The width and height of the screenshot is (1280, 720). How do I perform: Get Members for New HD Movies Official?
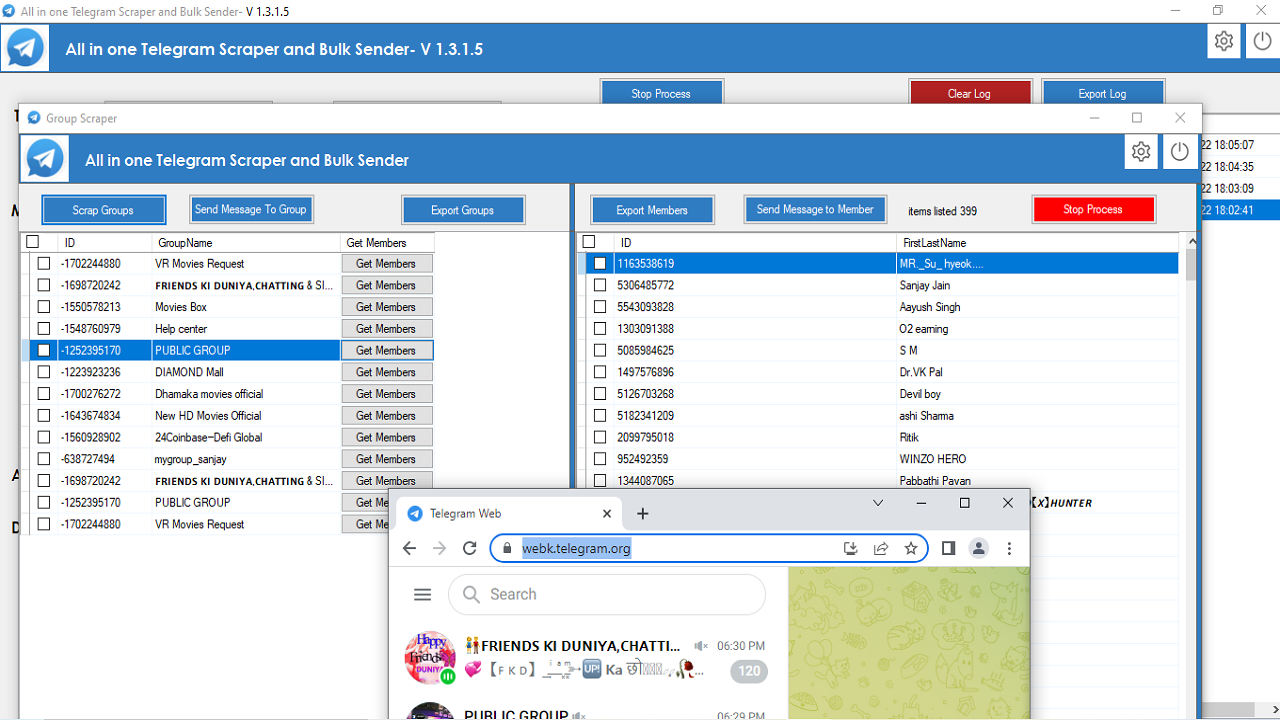pos(386,416)
